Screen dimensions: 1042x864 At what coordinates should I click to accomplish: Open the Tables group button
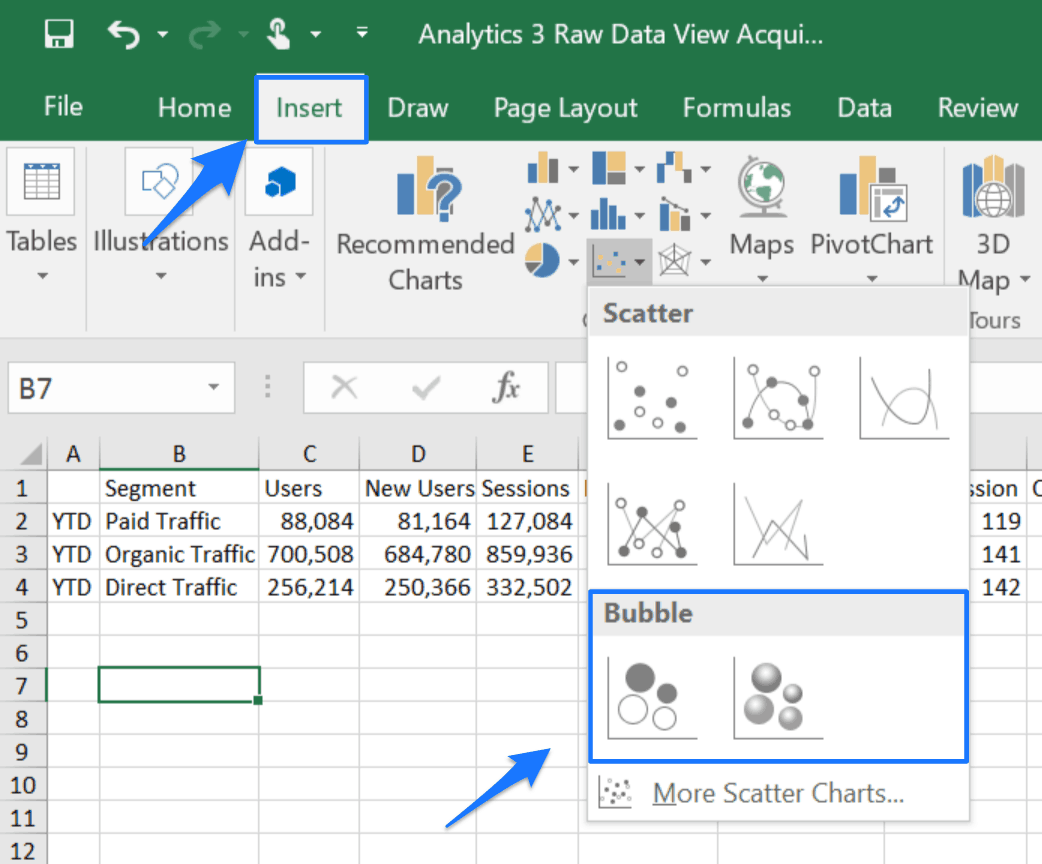(41, 216)
